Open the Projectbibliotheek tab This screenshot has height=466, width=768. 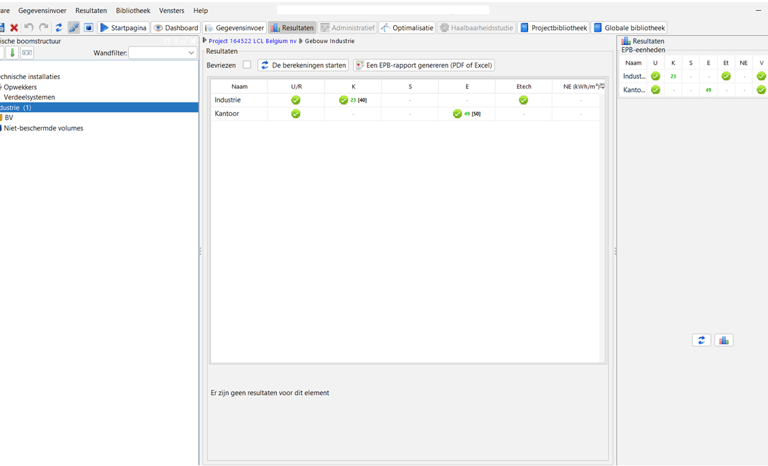553,28
